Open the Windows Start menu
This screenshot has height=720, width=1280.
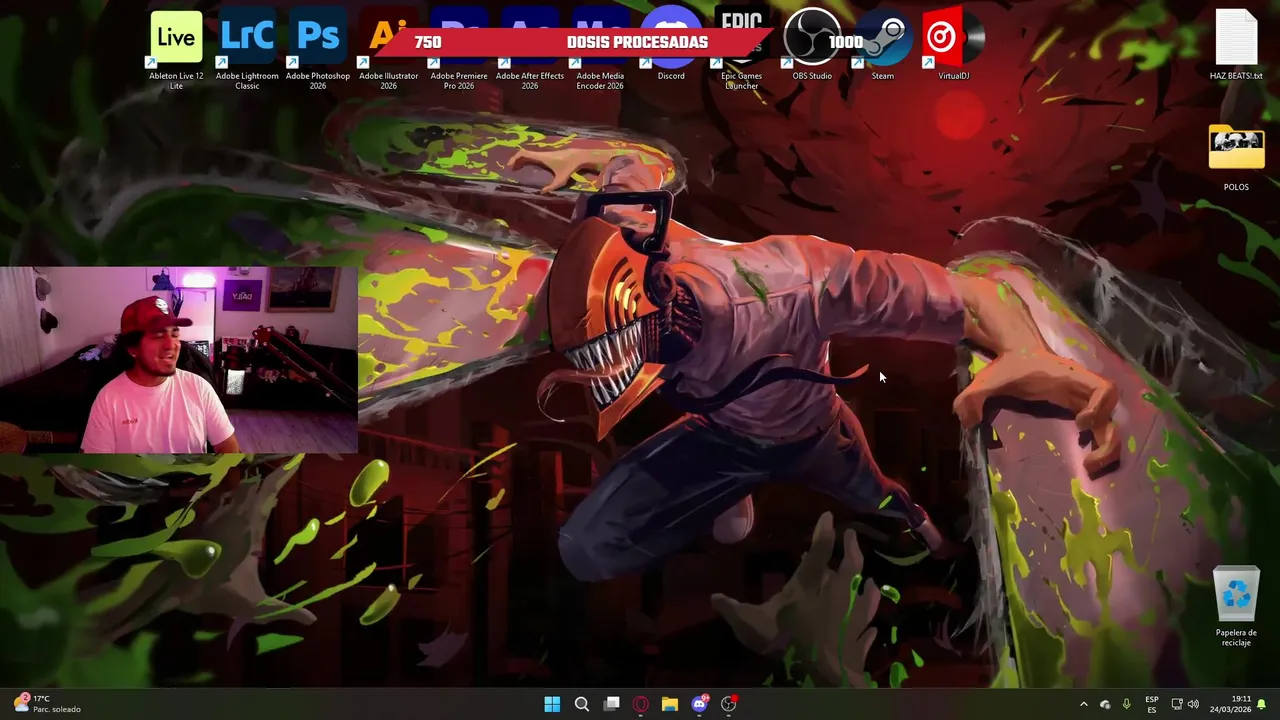click(552, 704)
